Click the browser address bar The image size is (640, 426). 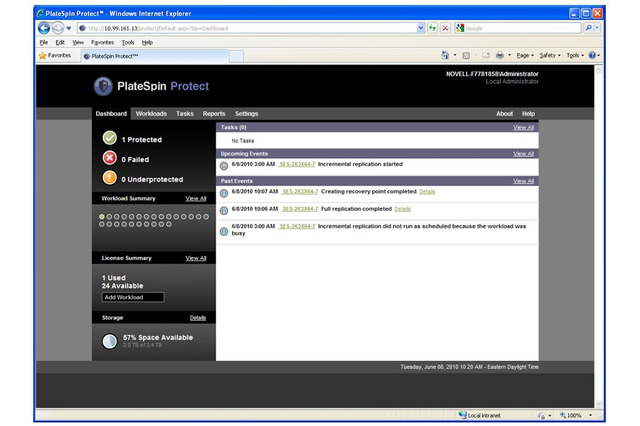[250, 28]
